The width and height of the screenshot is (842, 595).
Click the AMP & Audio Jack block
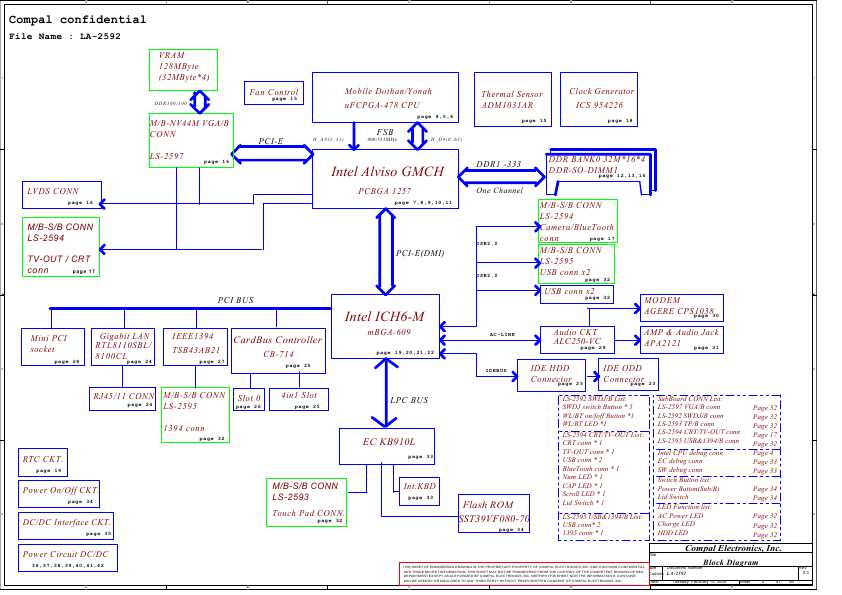coord(681,340)
